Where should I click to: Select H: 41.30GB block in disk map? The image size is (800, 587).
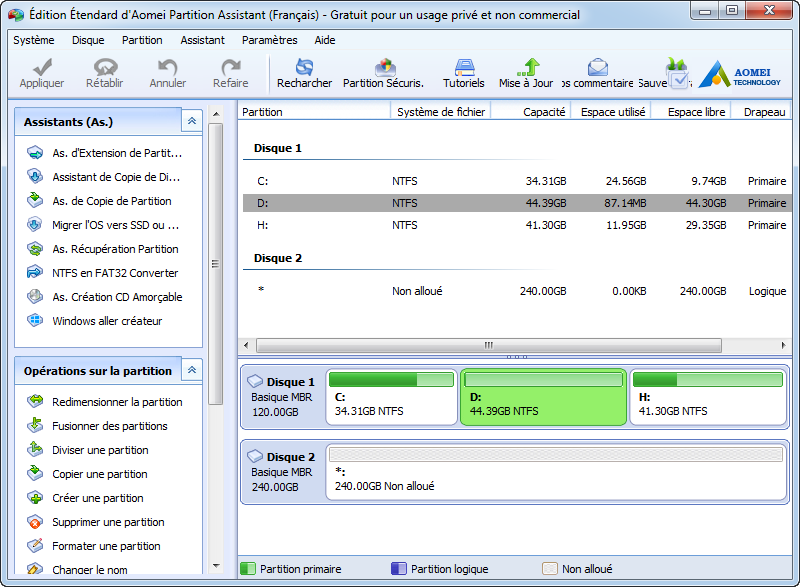click(708, 397)
